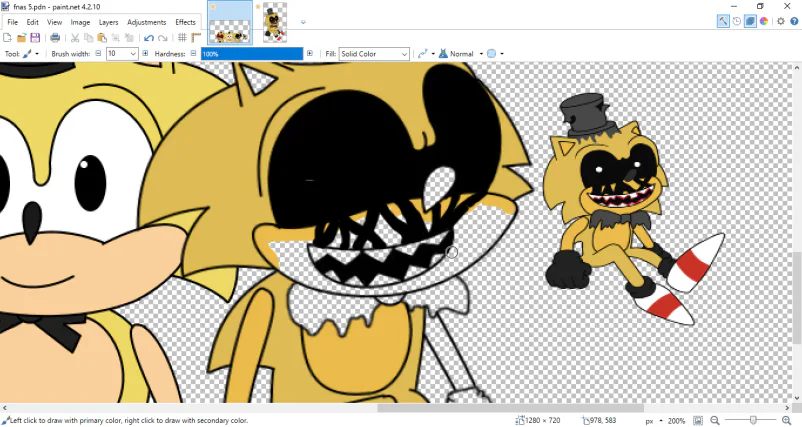The height and width of the screenshot is (427, 802).
Task: Open the selection clipping mode dropdown
Action: pyautogui.click(x=495, y=53)
